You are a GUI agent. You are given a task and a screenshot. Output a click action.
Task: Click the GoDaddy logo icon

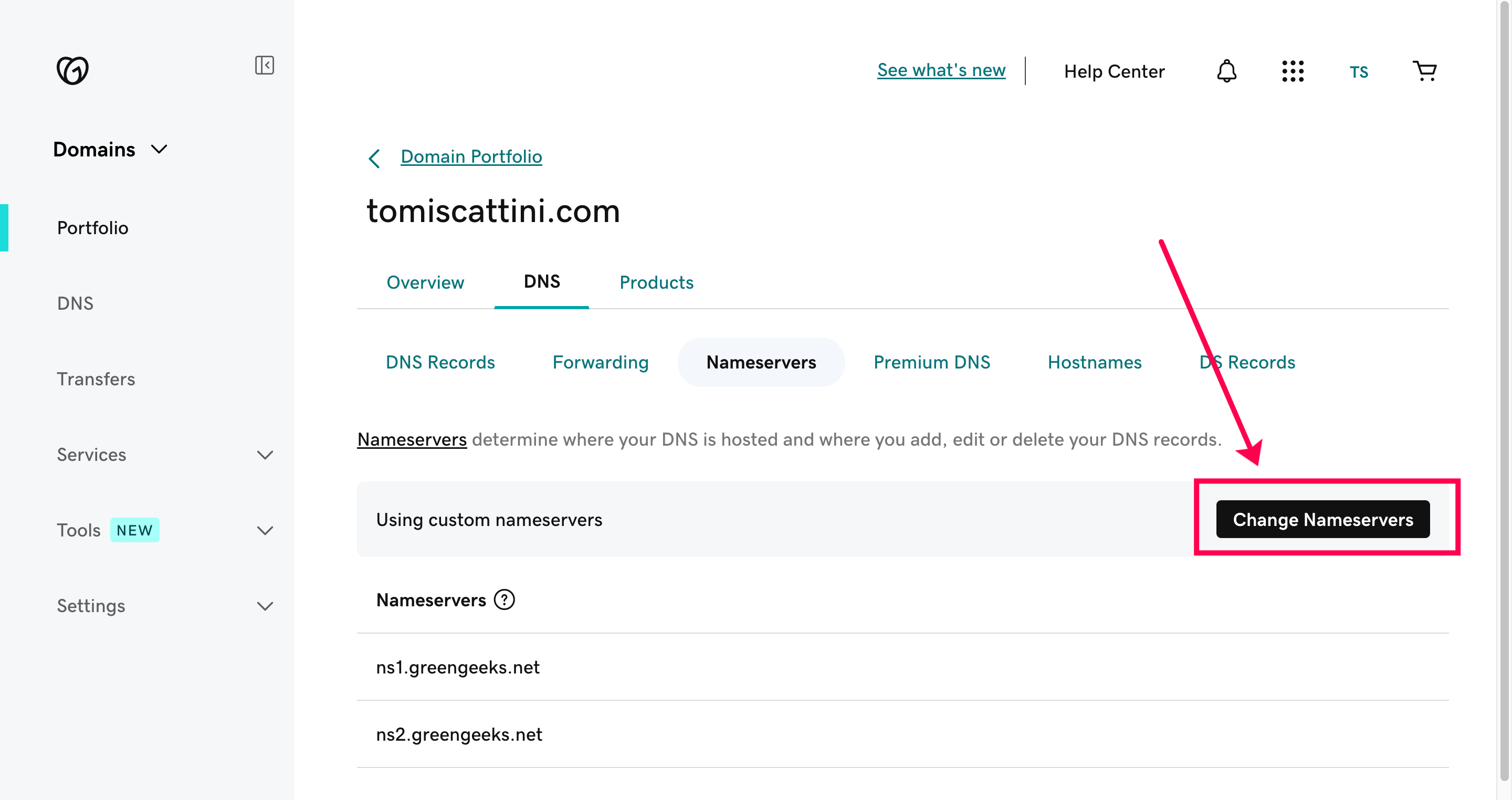pyautogui.click(x=72, y=70)
